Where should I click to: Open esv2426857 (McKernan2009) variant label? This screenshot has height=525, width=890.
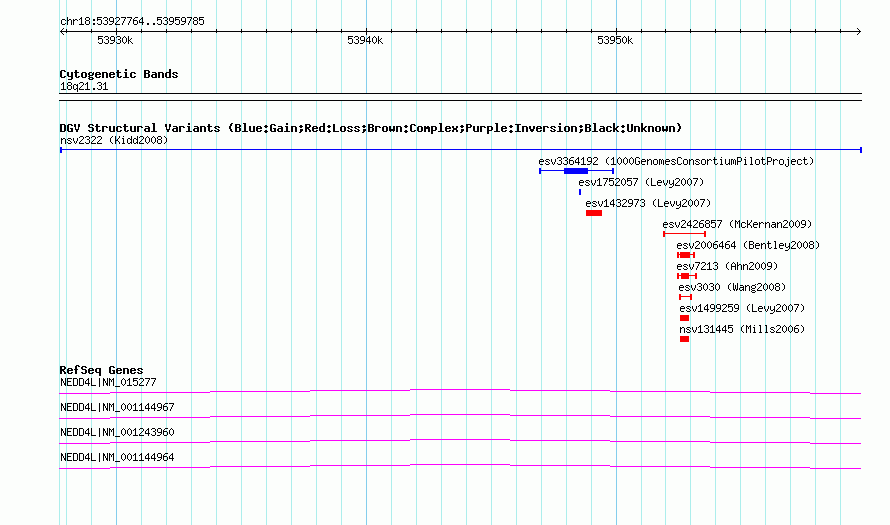coord(737,224)
